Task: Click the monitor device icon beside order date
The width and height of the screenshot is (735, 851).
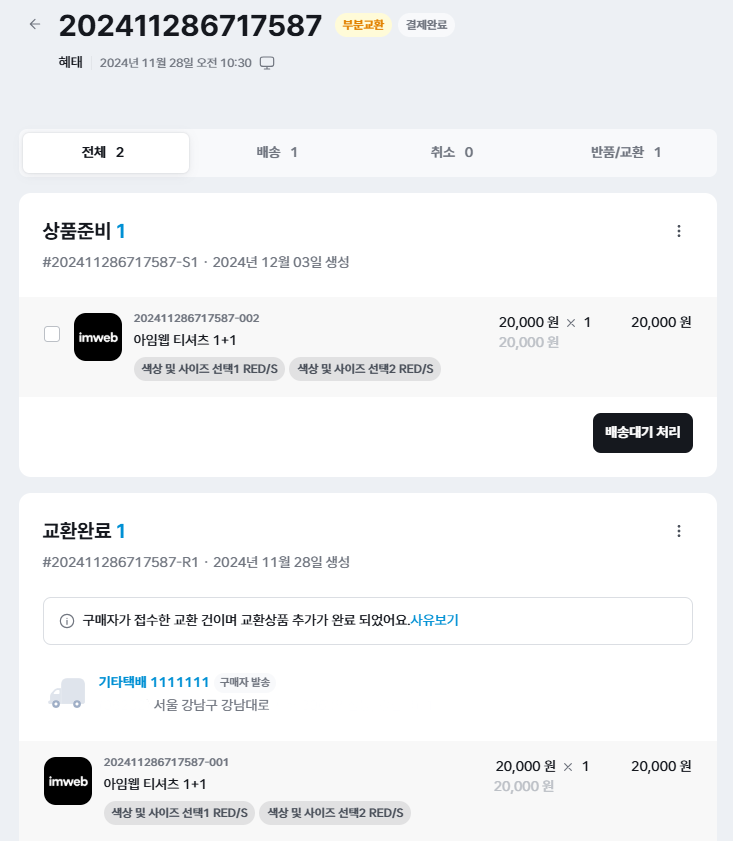Action: [267, 63]
